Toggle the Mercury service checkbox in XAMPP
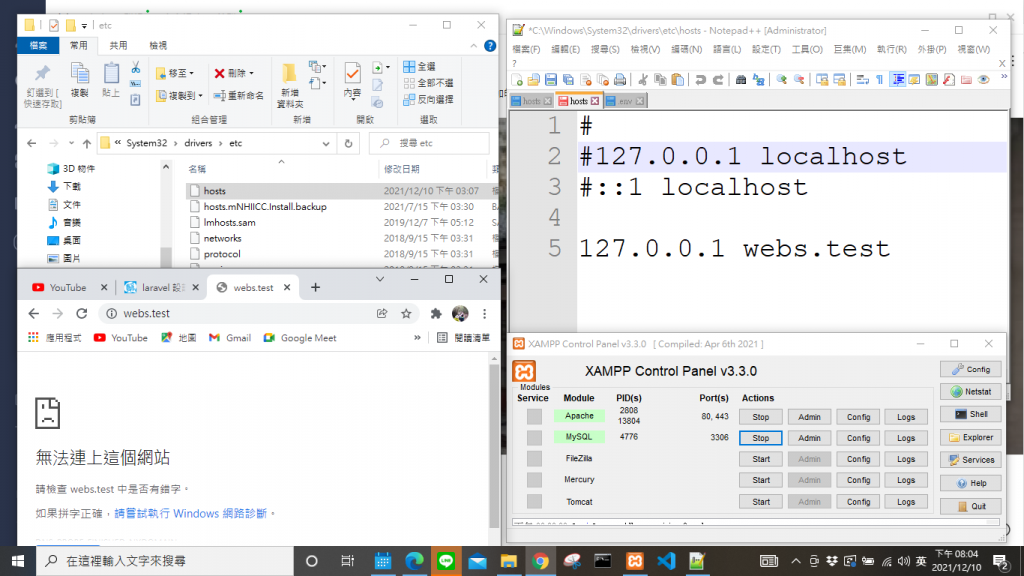Viewport: 1024px width, 576px height. pos(534,480)
